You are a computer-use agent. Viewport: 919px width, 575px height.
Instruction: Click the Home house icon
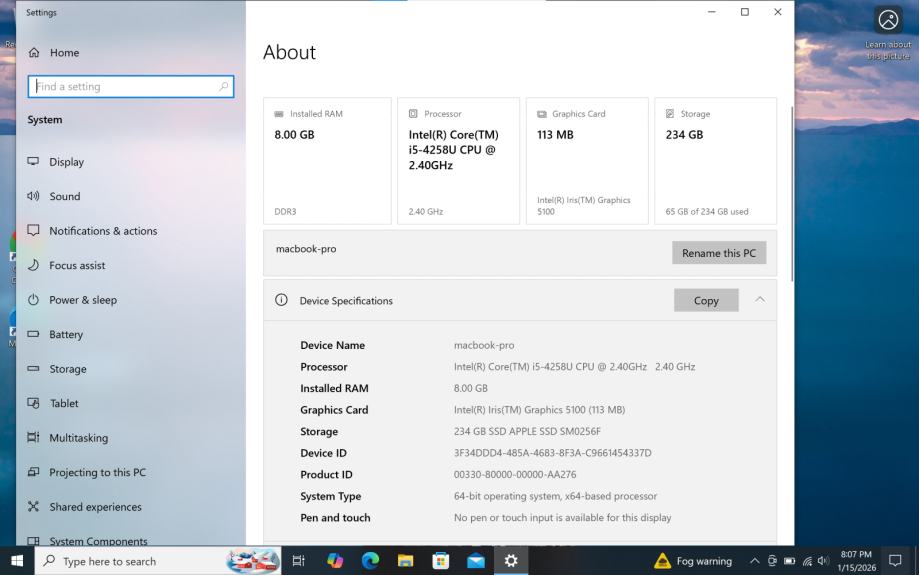(34, 53)
